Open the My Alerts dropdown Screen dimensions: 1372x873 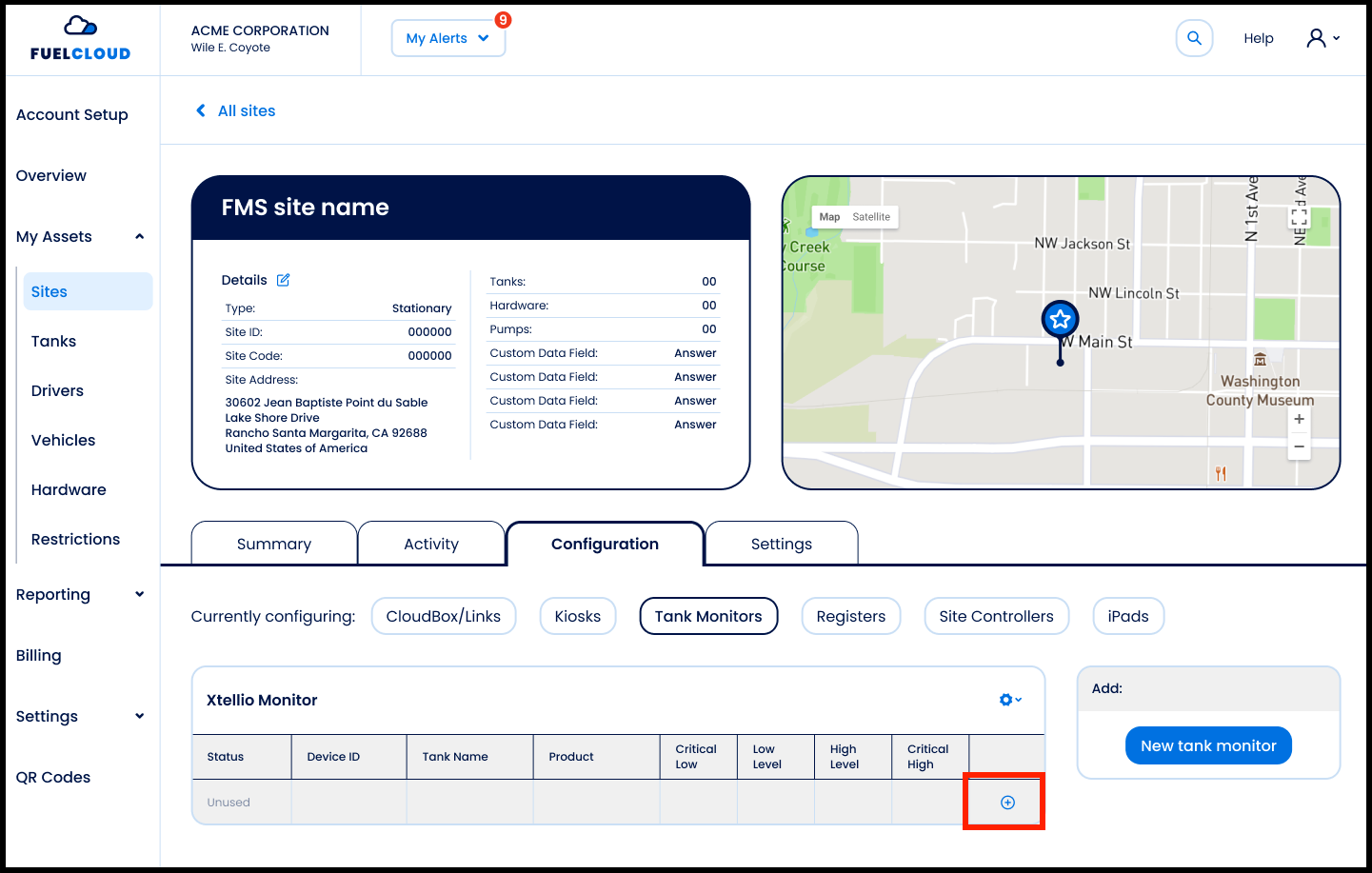tap(447, 39)
